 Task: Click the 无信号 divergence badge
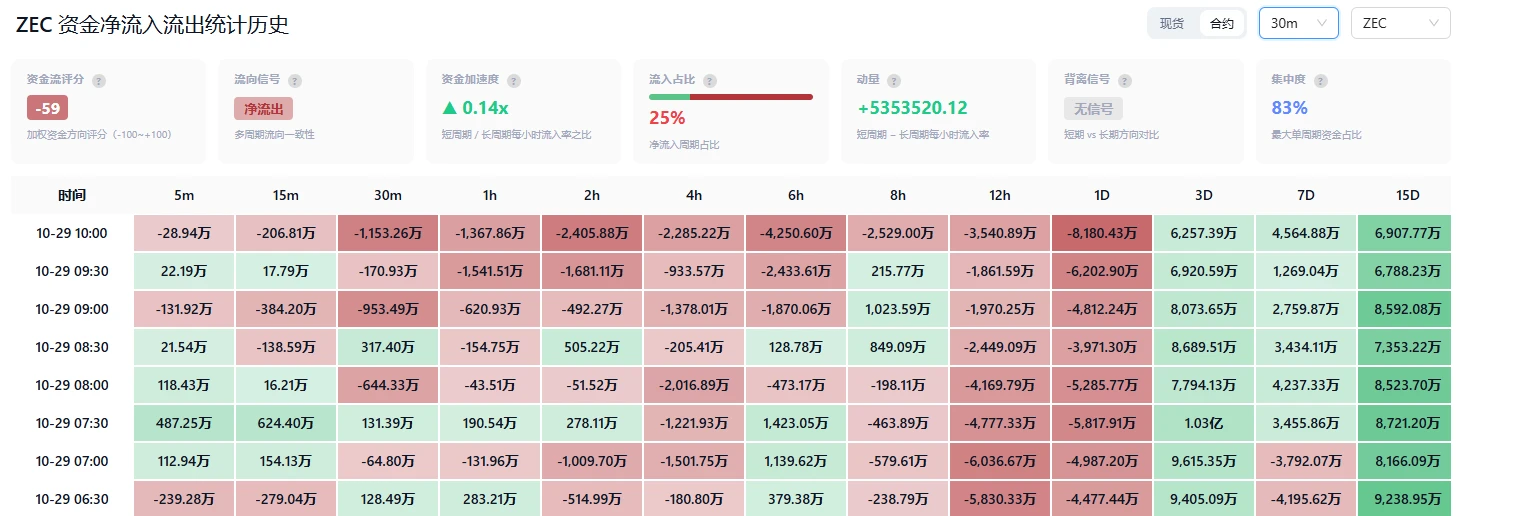click(x=1093, y=108)
